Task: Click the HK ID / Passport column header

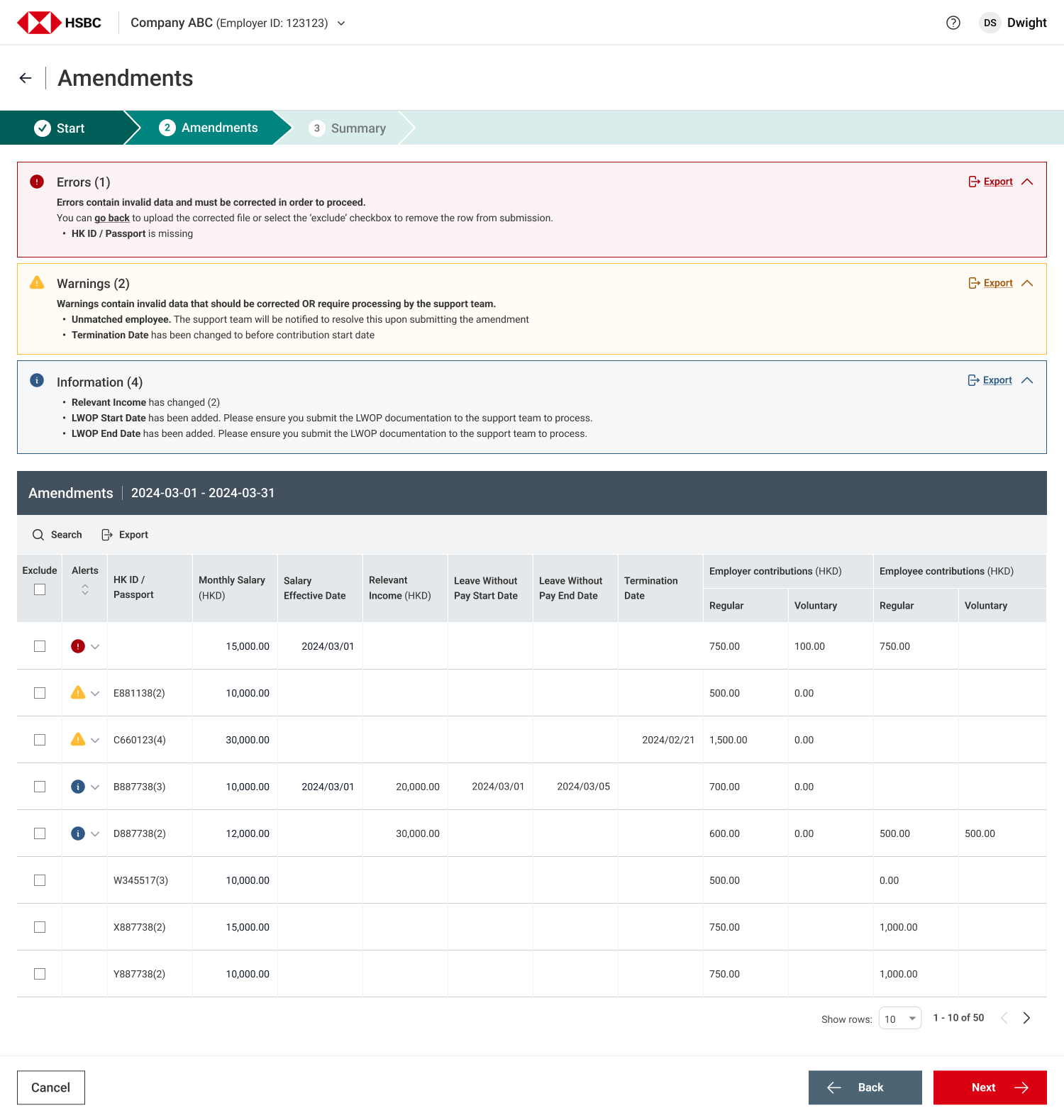Action: (150, 588)
